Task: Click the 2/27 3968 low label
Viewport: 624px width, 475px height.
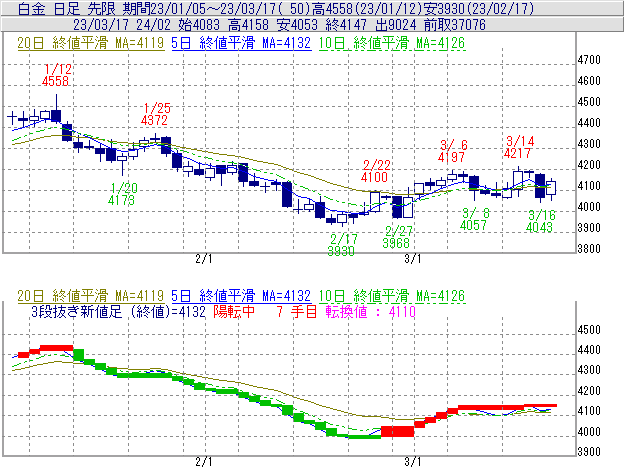Action: pyautogui.click(x=397, y=237)
